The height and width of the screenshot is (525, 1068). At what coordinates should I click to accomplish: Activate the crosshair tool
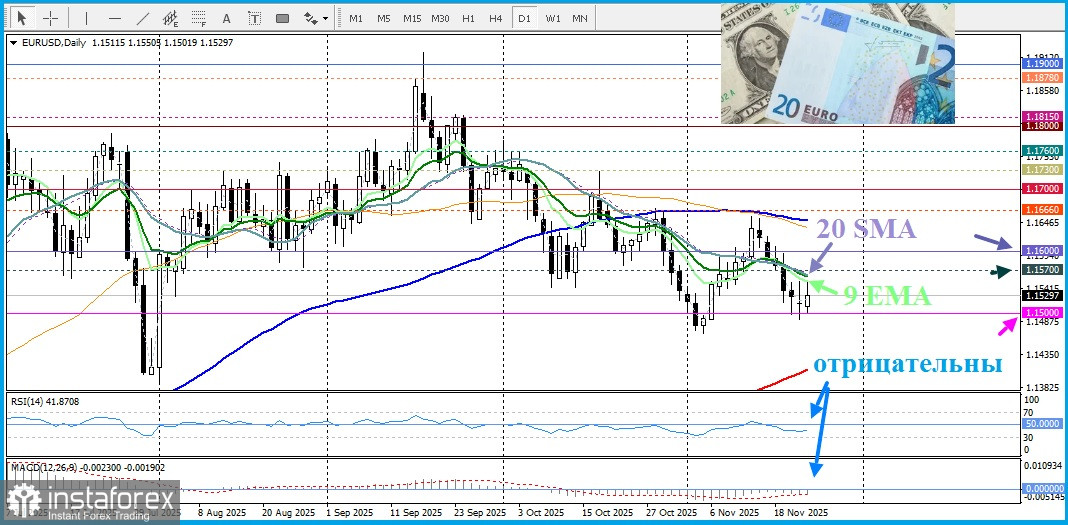tap(50, 18)
